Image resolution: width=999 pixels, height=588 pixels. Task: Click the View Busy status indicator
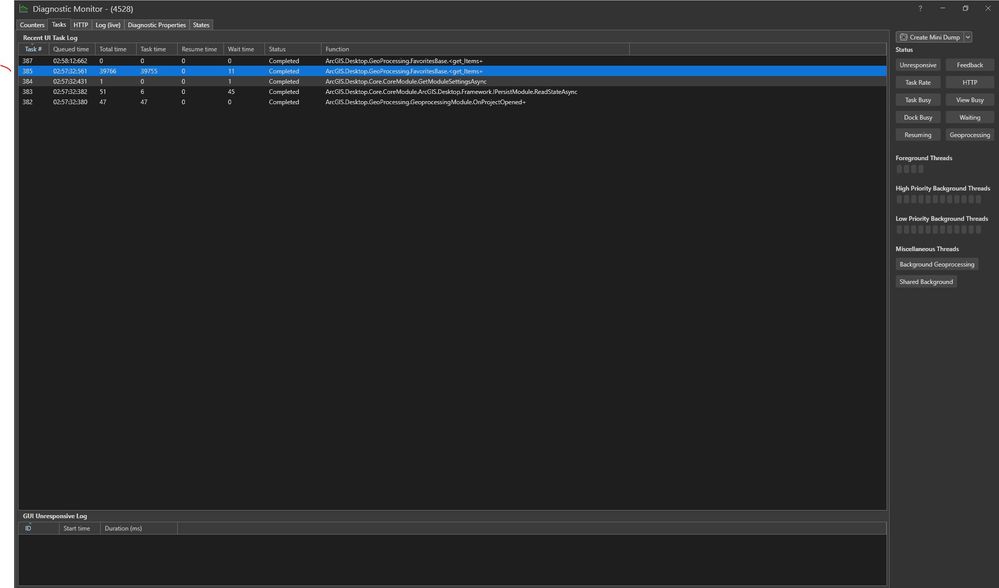point(970,100)
